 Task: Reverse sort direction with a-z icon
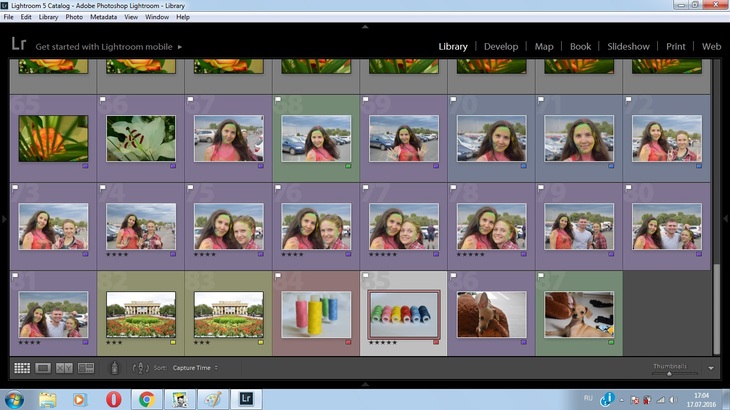[141, 368]
